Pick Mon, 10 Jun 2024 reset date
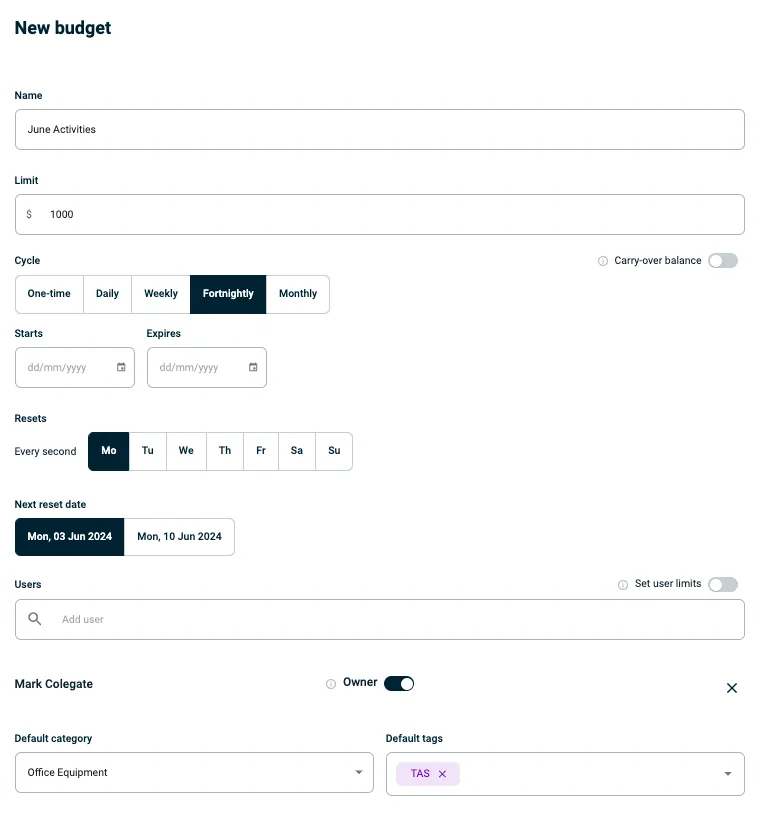 click(x=179, y=537)
